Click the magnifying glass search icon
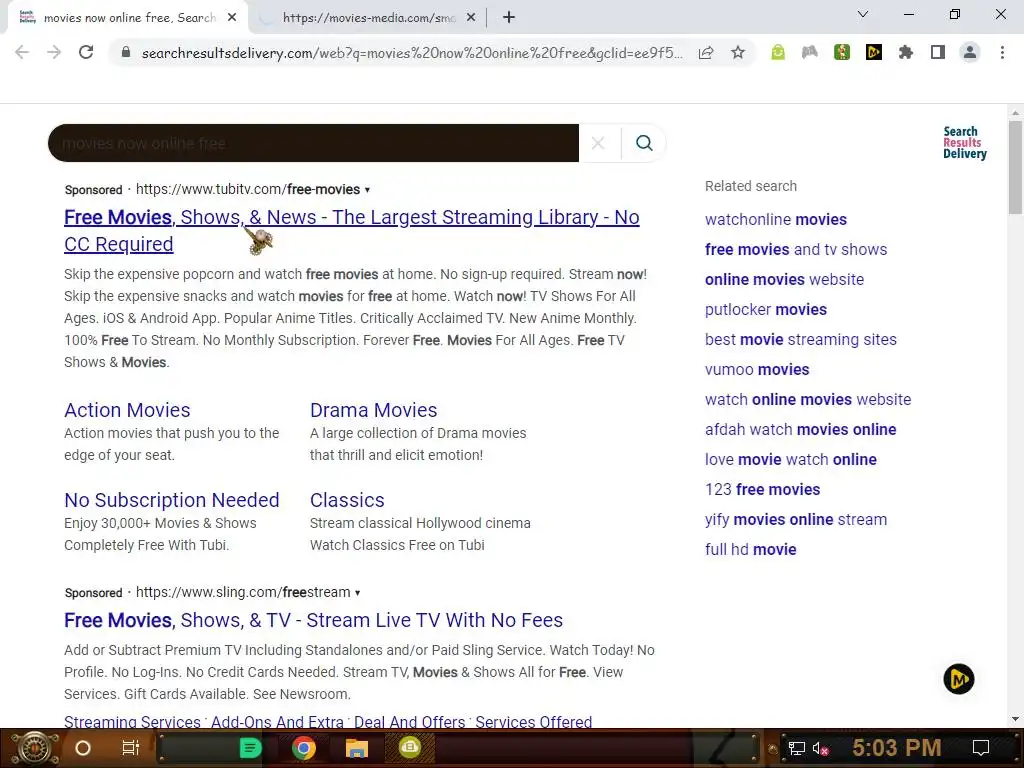This screenshot has height=768, width=1024. tap(644, 143)
